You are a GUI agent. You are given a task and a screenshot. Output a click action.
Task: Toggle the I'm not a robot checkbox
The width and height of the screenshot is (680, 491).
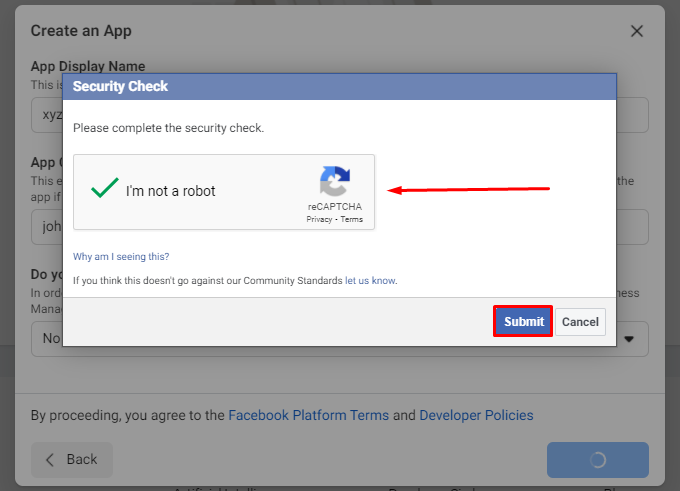click(105, 188)
